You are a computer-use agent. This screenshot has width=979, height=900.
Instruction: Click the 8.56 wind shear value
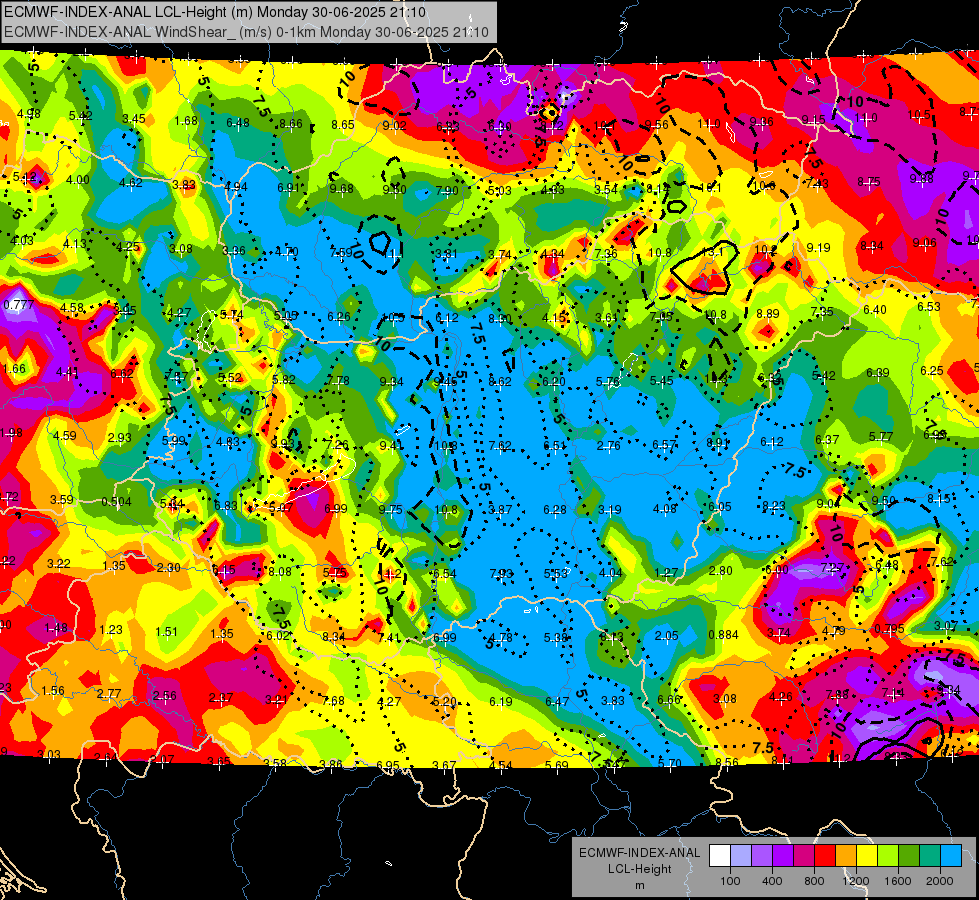727,762
